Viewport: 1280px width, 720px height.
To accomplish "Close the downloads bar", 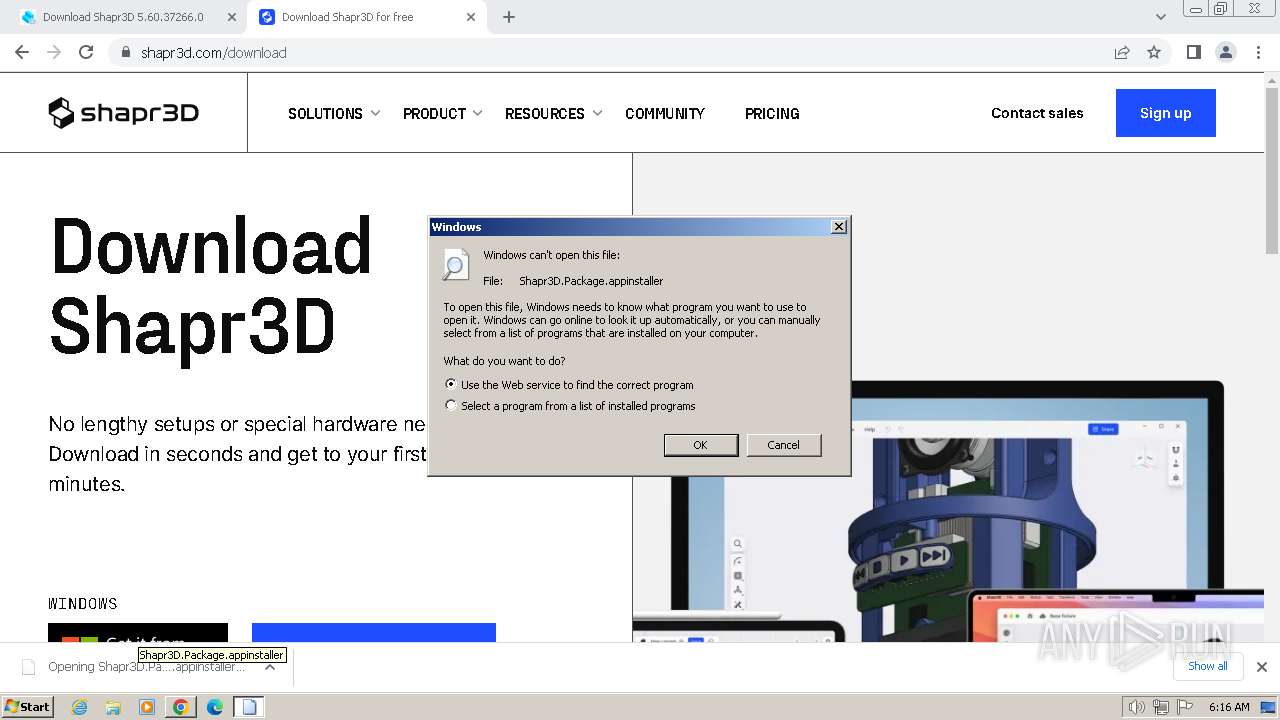I will coord(1262,666).
